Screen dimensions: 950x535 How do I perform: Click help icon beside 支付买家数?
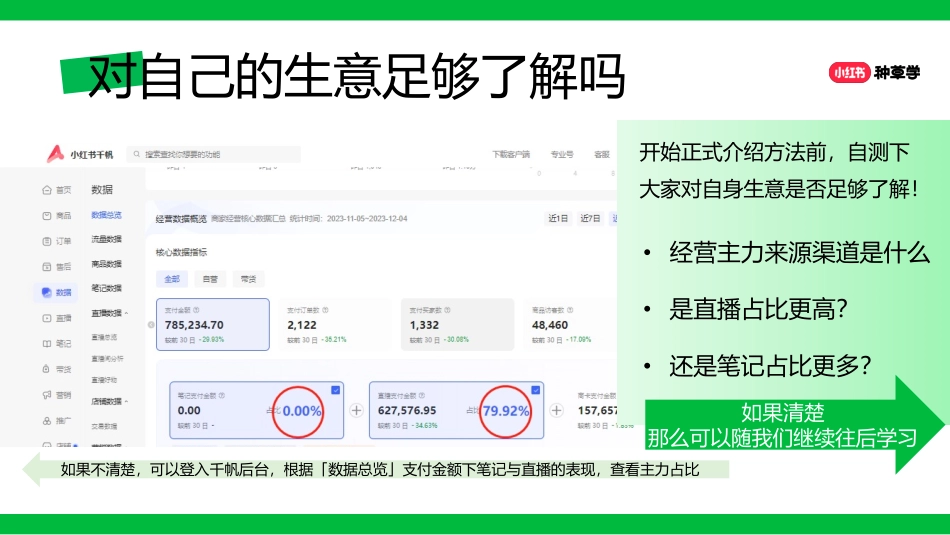447,310
